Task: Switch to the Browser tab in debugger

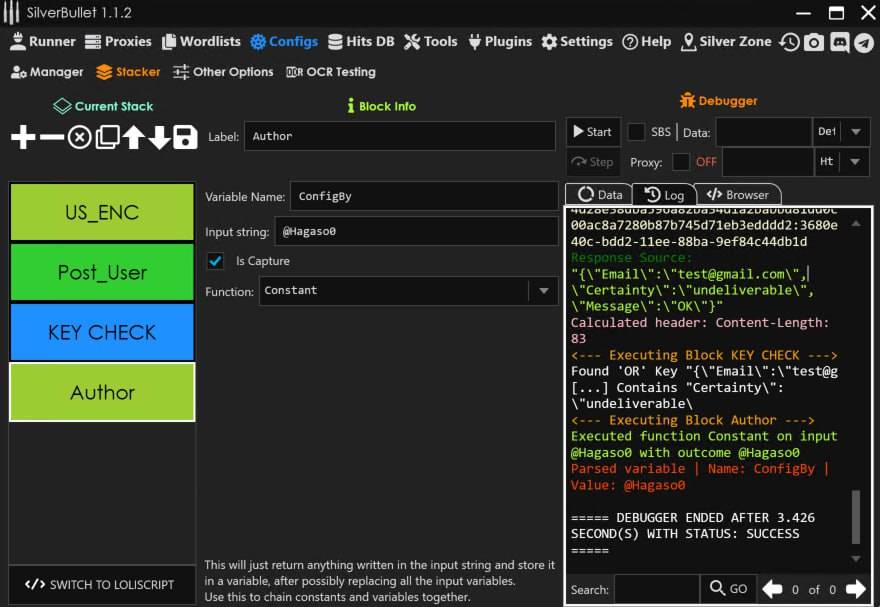Action: tap(737, 195)
